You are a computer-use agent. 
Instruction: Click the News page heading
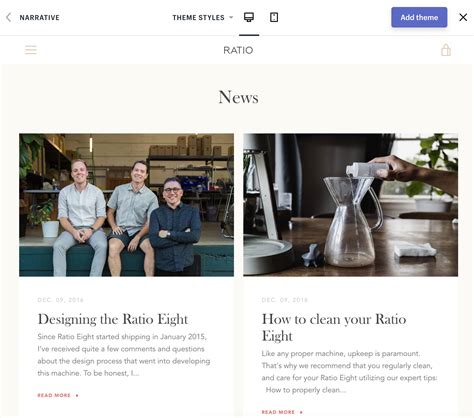(x=238, y=97)
